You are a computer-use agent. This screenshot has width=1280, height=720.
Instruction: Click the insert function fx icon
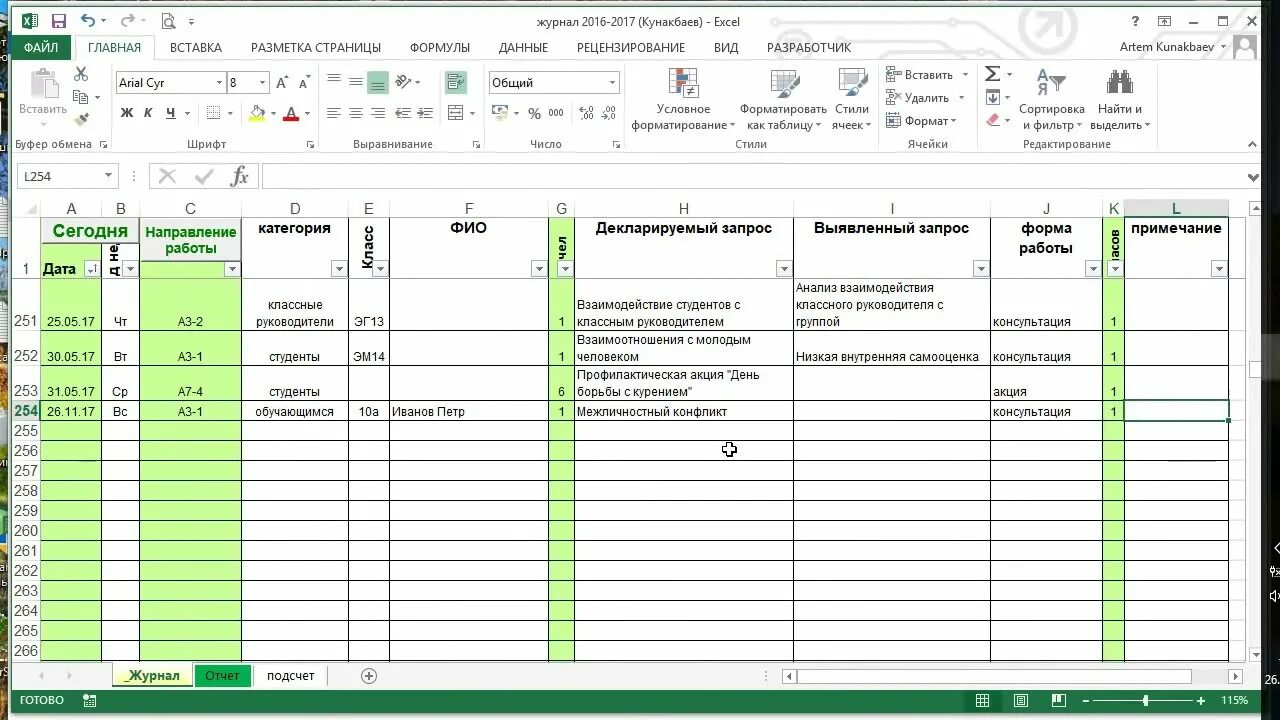239,177
